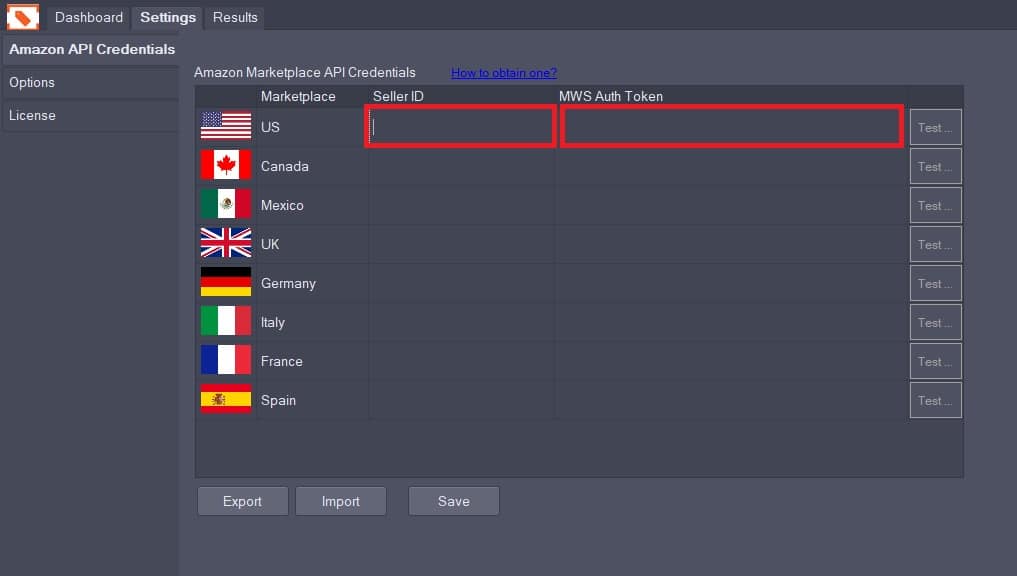This screenshot has height=576, width=1017.
Task: Click the 'Marketplace' column header
Action: pos(298,97)
